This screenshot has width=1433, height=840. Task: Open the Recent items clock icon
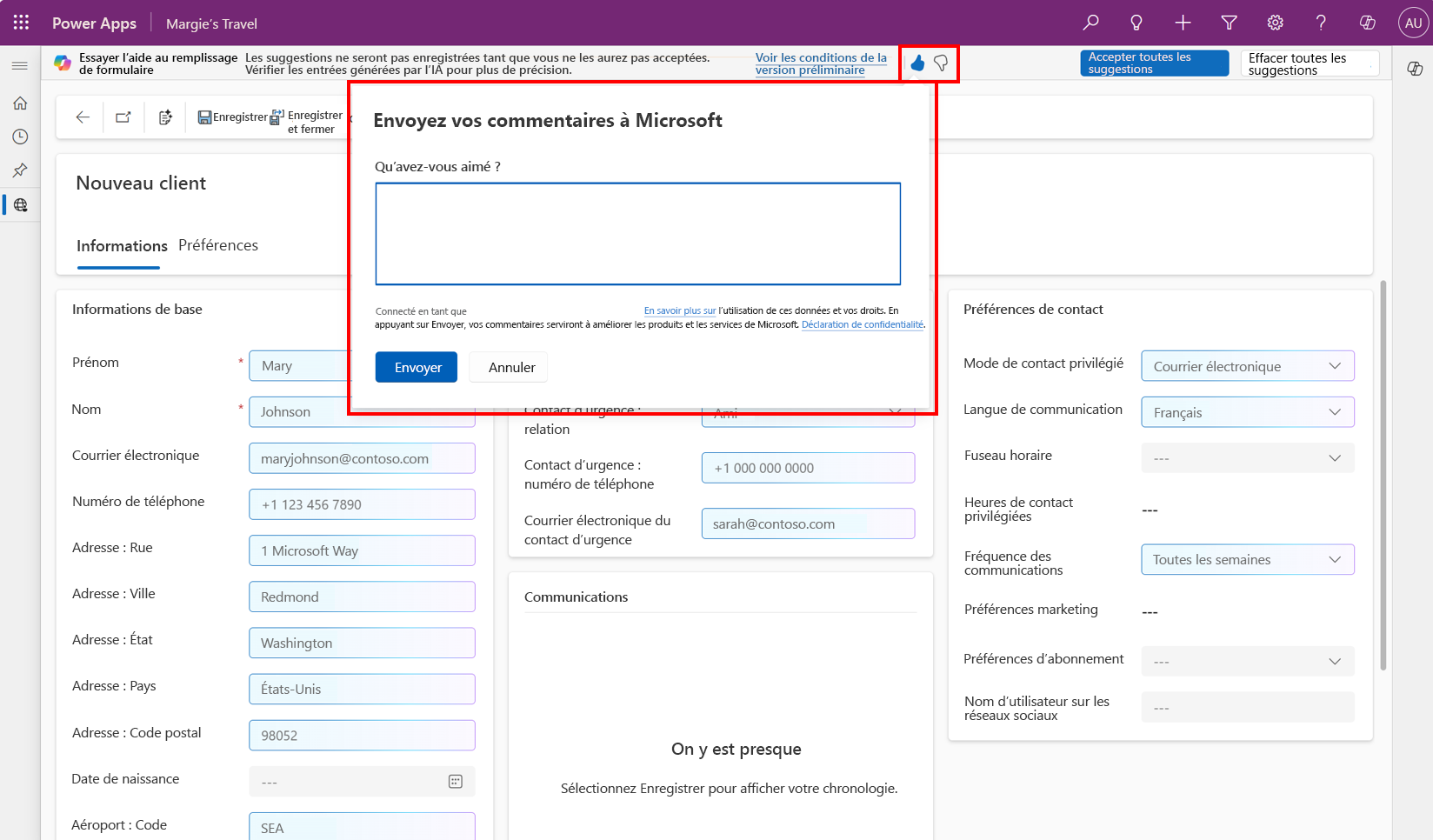(x=20, y=137)
